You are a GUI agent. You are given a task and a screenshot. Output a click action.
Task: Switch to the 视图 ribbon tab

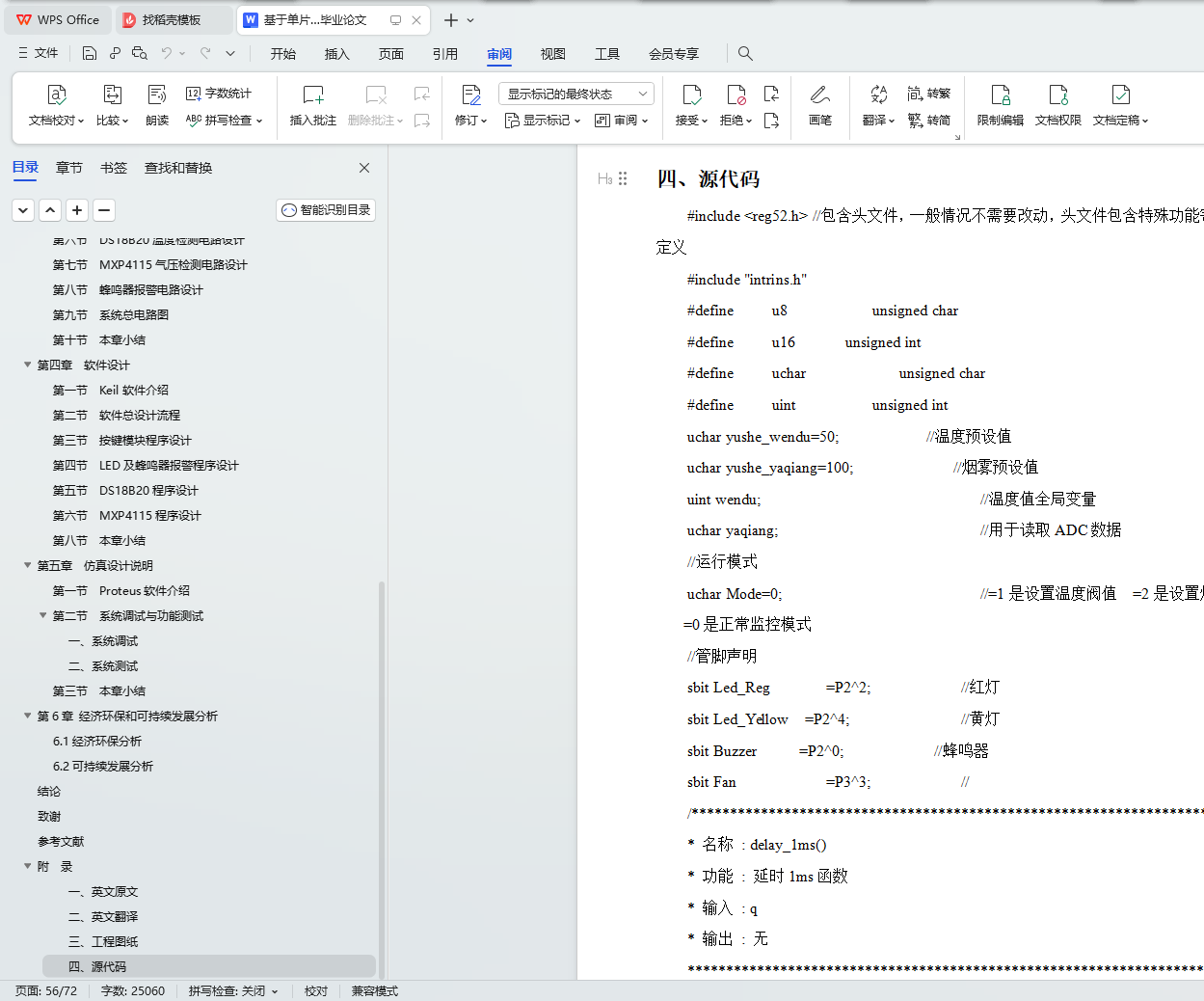tap(553, 54)
